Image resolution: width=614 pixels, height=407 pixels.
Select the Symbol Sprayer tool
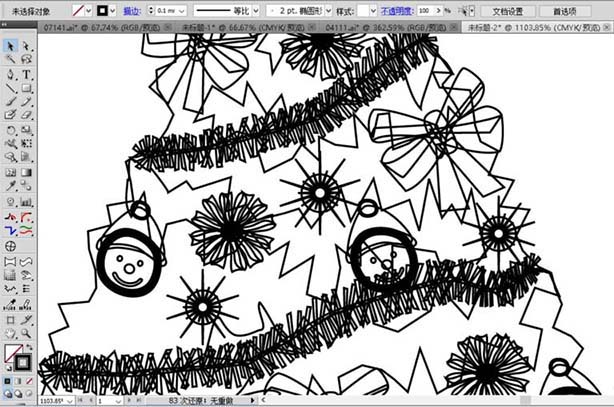[x=10, y=202]
